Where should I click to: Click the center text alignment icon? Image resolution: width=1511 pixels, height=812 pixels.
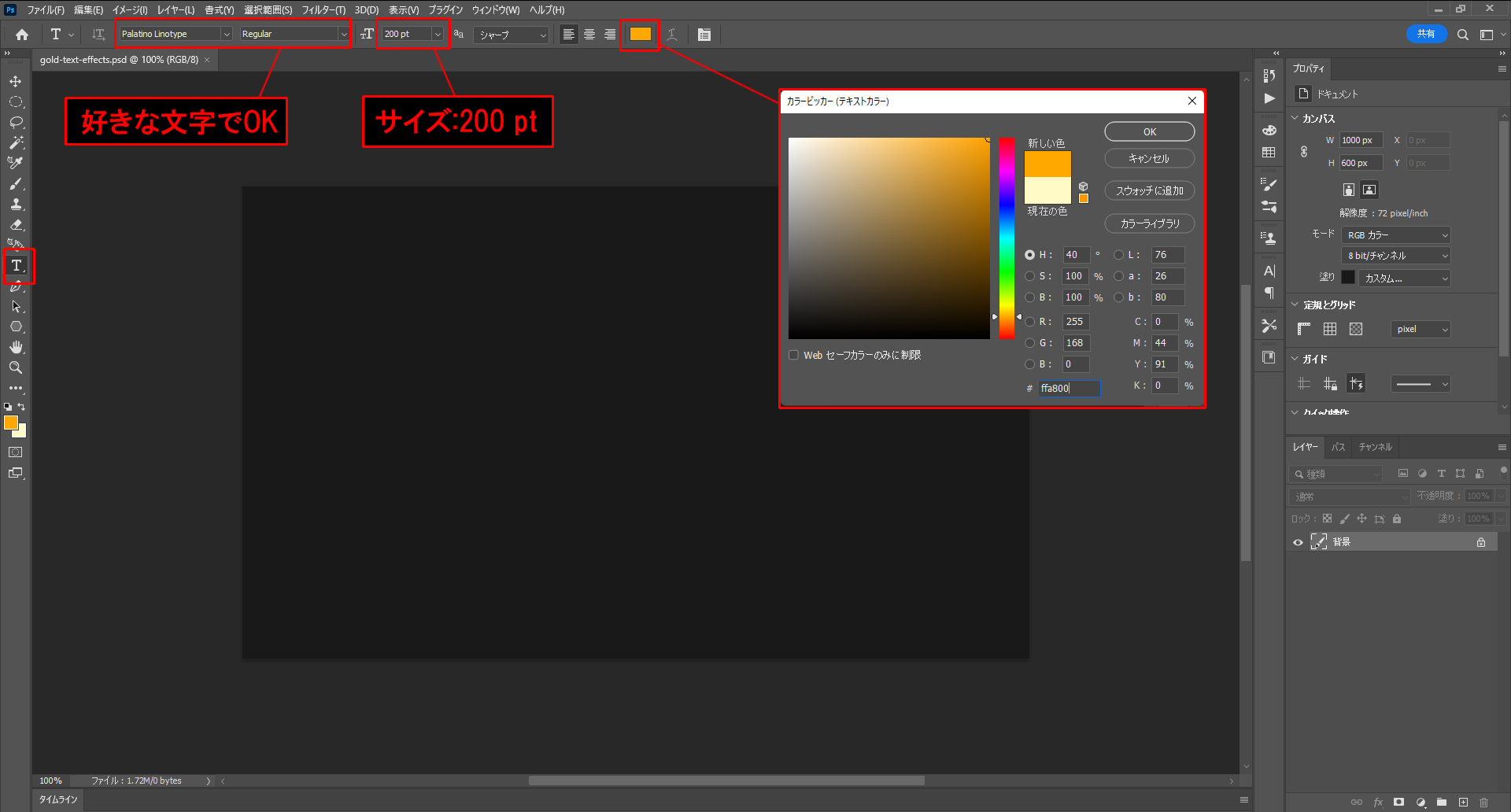589,35
